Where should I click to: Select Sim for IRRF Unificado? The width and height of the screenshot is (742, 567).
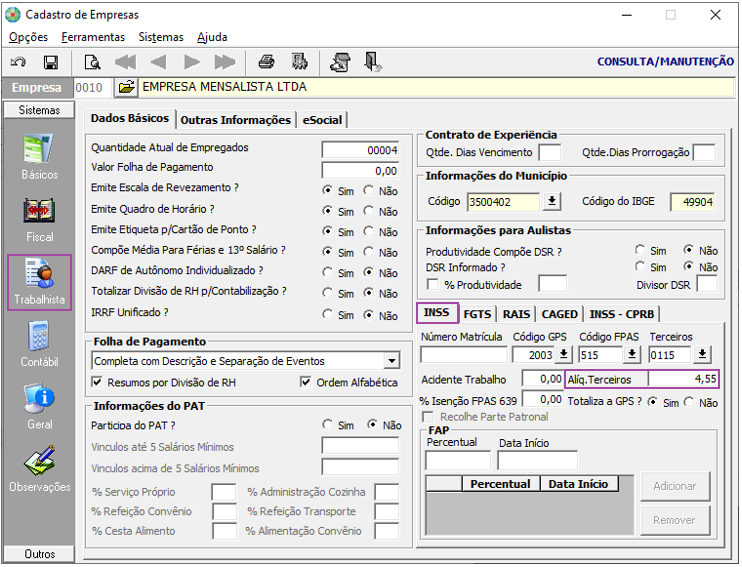327,314
